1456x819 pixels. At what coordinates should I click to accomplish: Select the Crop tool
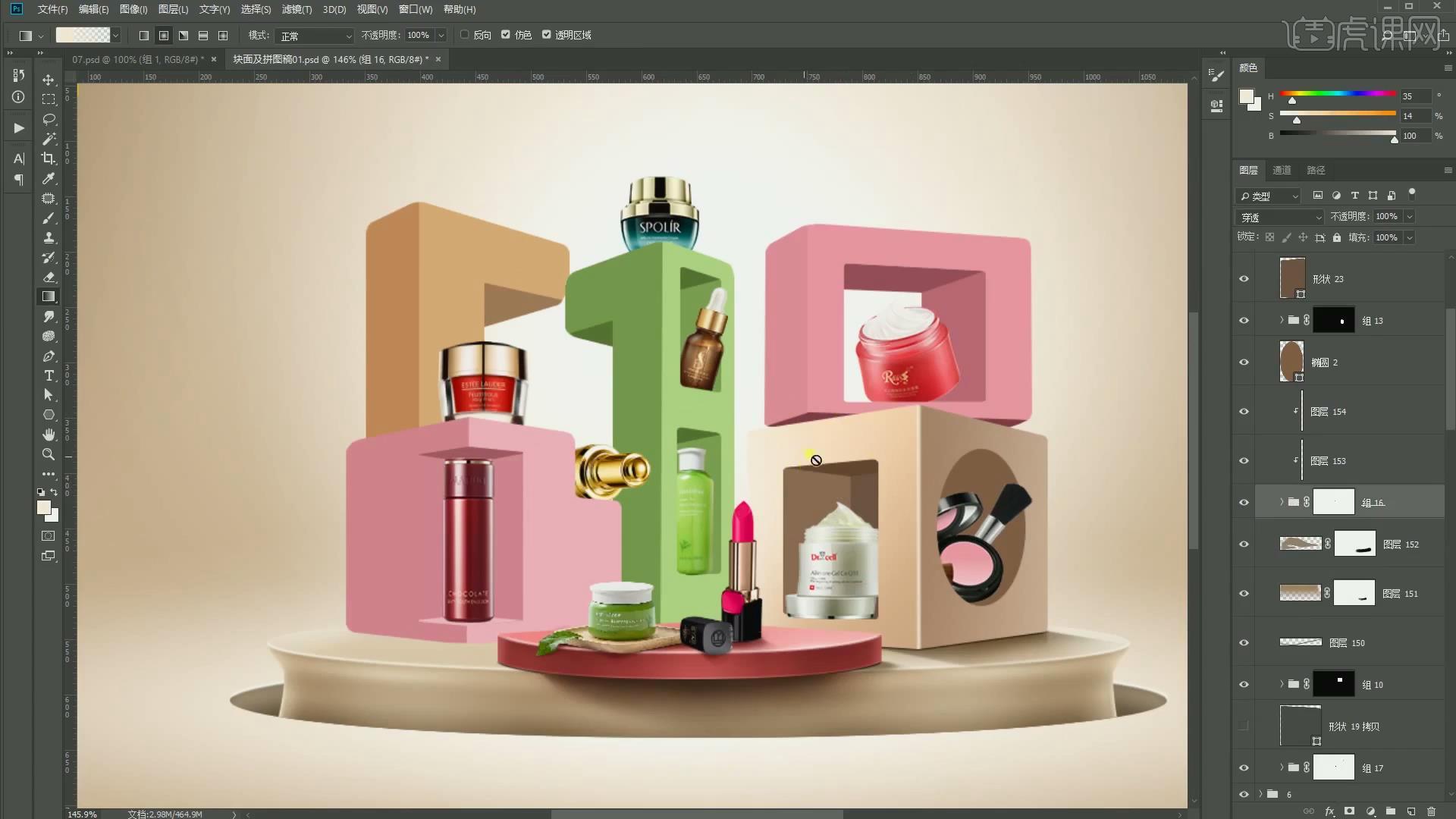click(x=49, y=158)
